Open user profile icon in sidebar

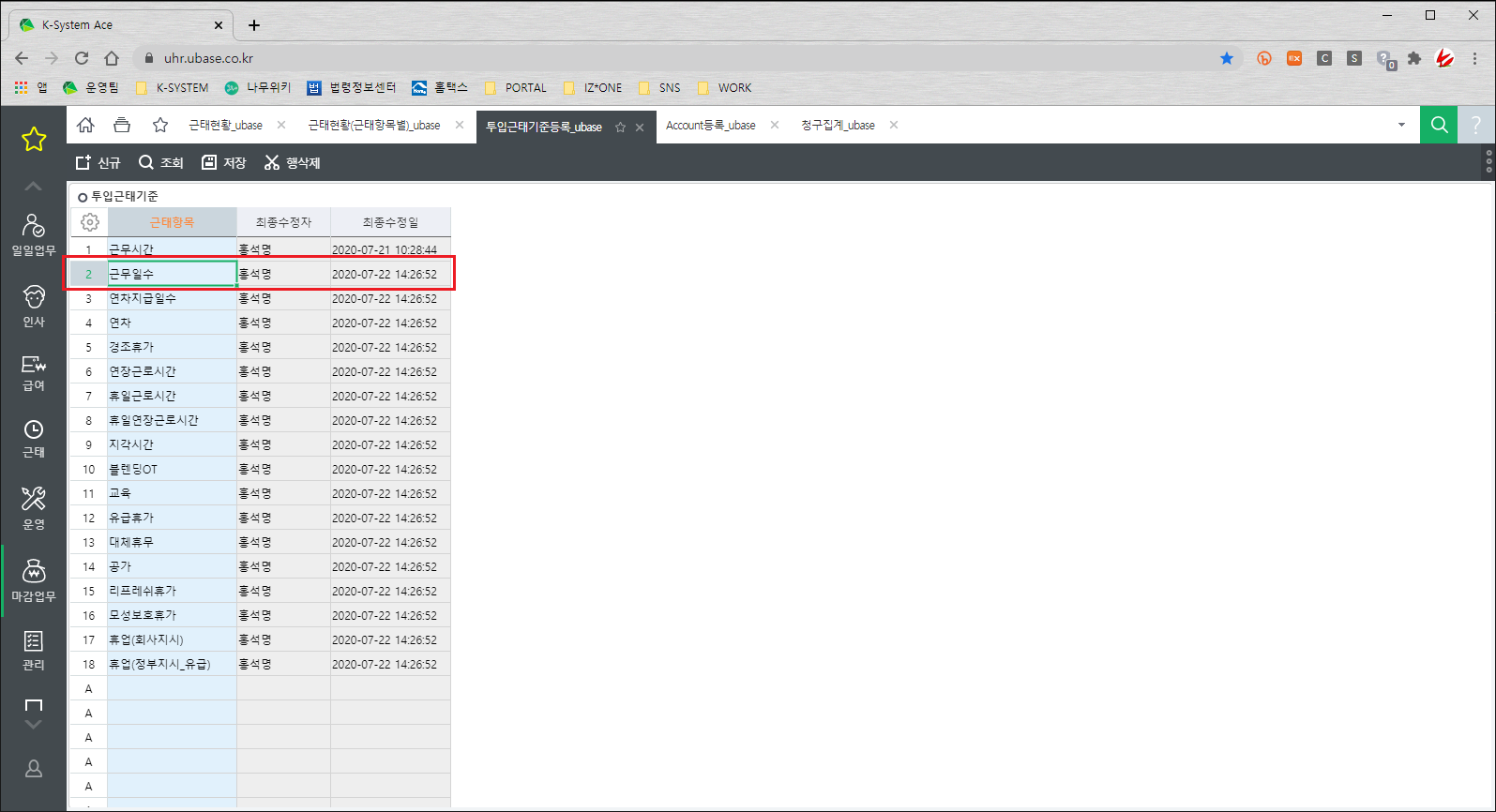[34, 769]
